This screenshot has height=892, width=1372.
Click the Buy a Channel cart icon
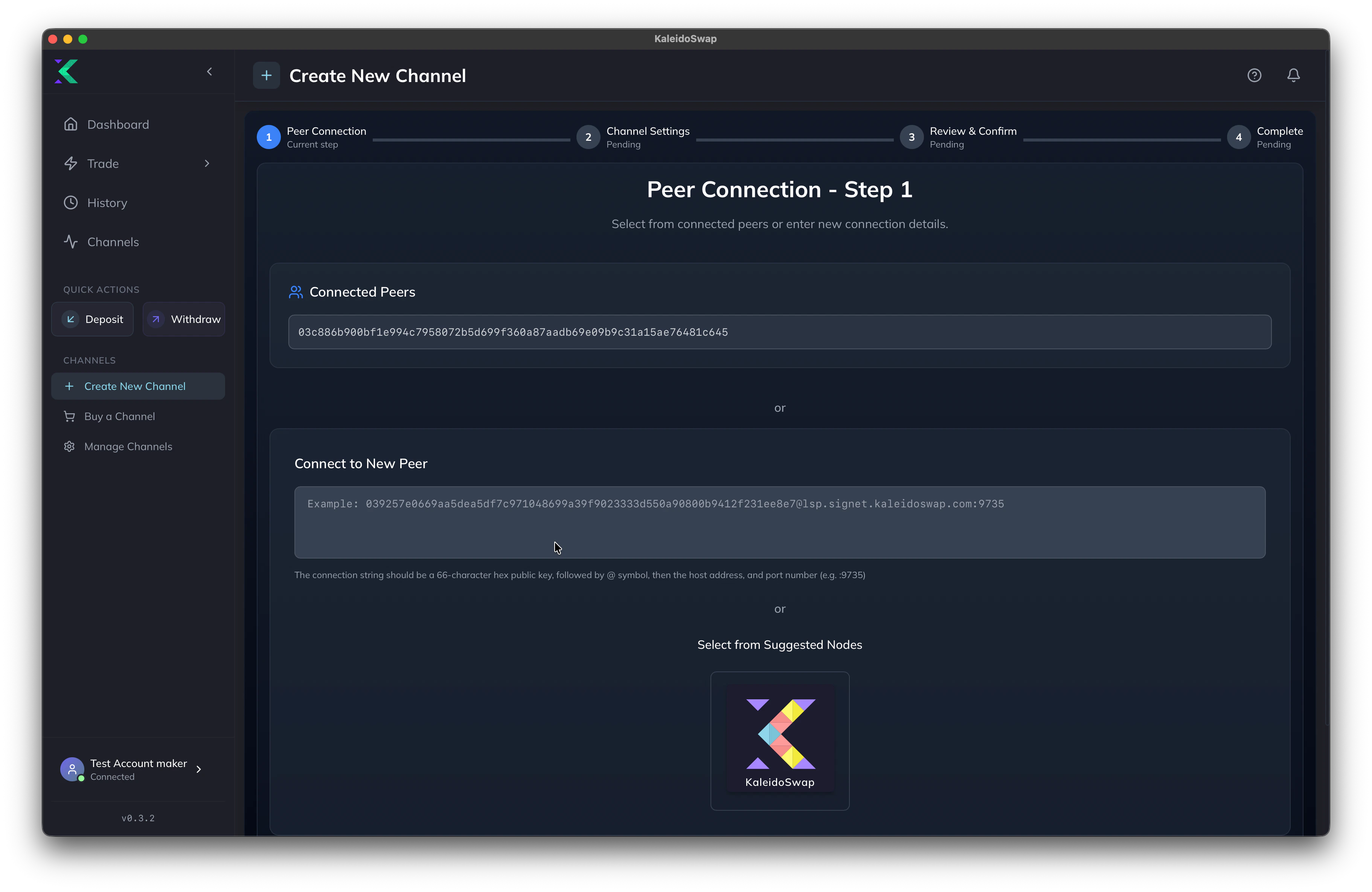coord(69,417)
